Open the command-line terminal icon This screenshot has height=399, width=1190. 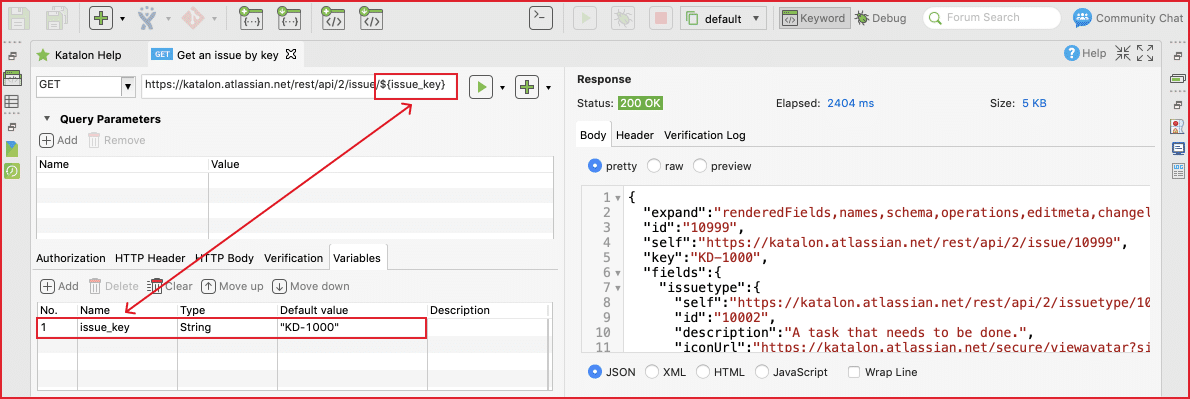[x=541, y=18]
